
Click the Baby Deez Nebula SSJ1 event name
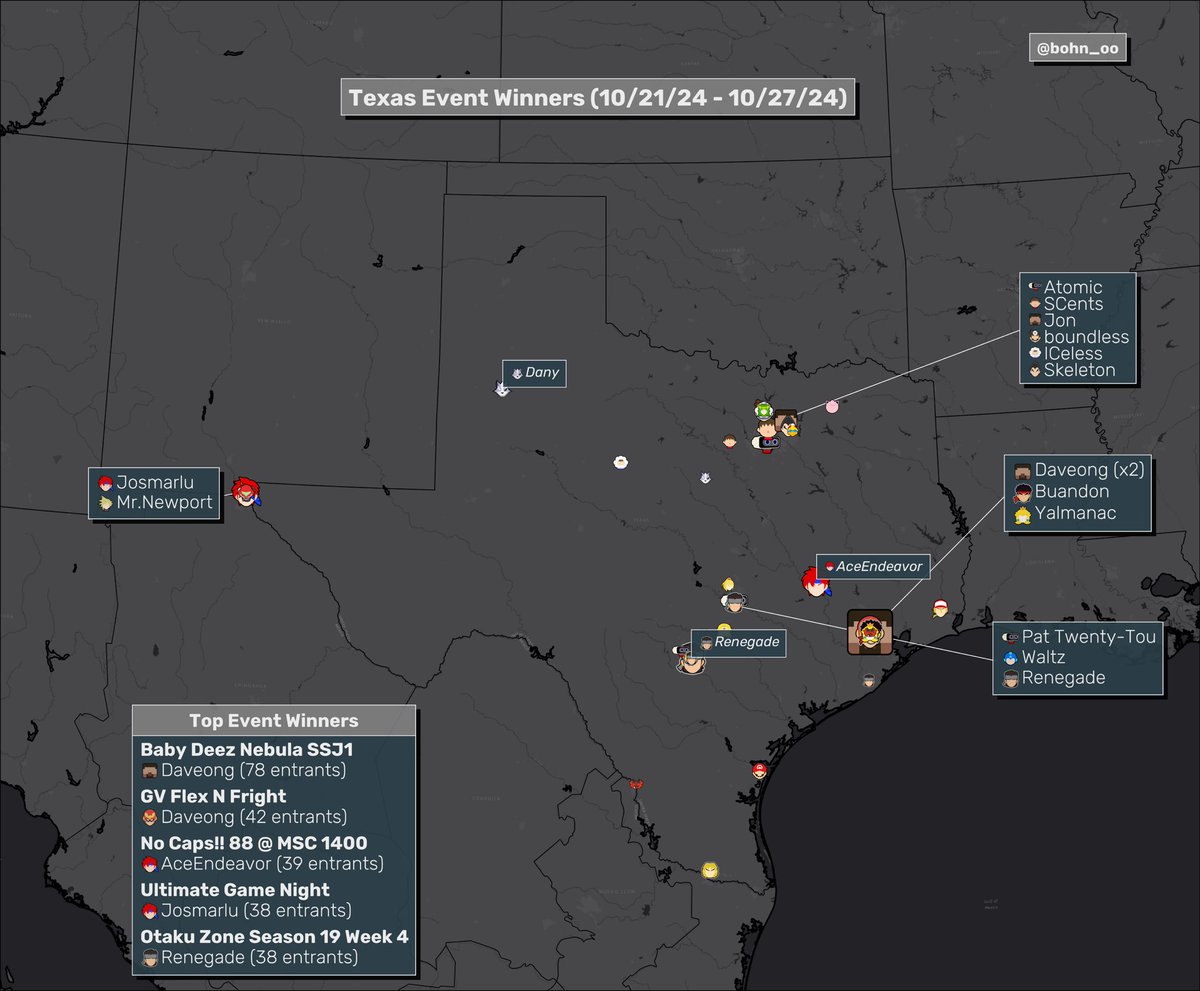pyautogui.click(x=247, y=749)
